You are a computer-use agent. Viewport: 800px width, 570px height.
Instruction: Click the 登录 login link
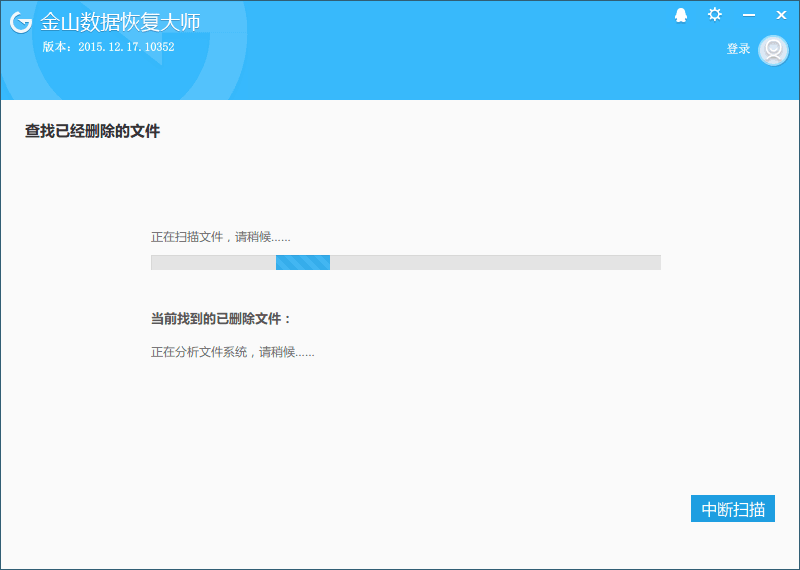pyautogui.click(x=738, y=49)
